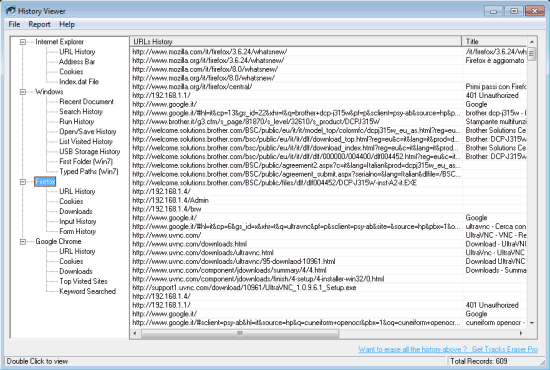Collapse the Google Chrome tree node
The height and width of the screenshot is (370, 550).
click(x=23, y=242)
